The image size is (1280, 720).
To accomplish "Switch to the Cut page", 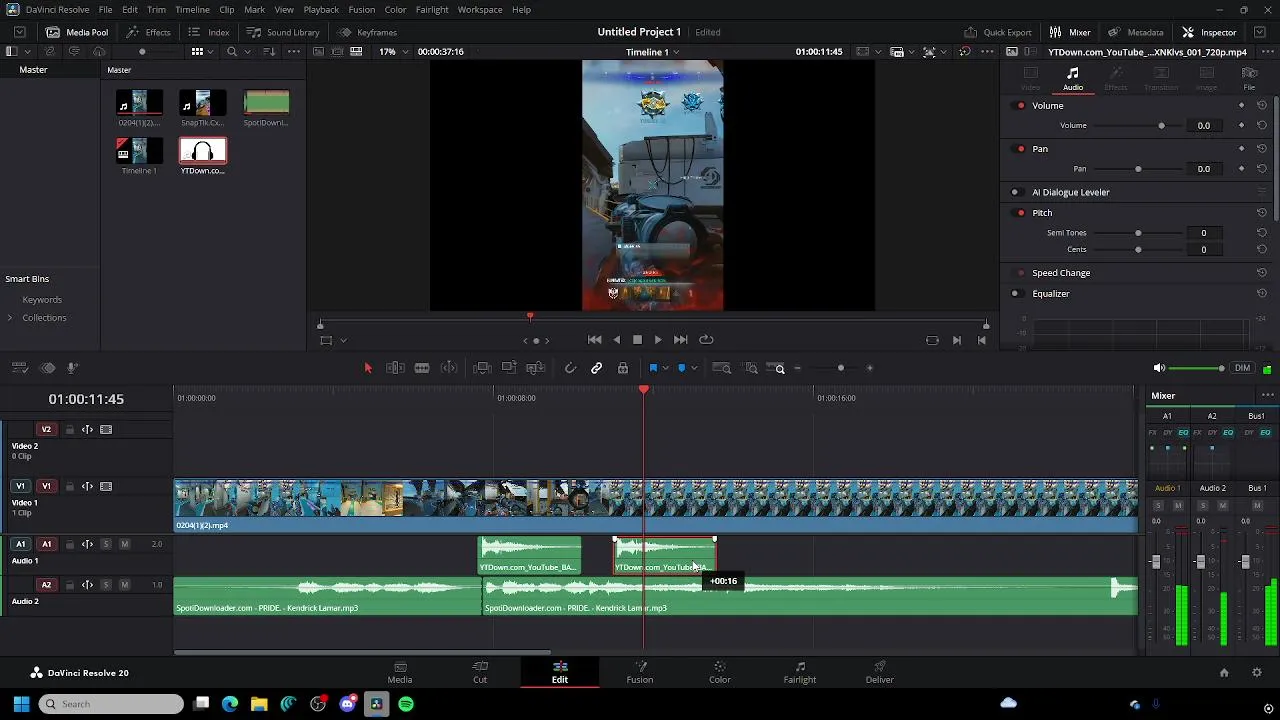I will tap(480, 672).
